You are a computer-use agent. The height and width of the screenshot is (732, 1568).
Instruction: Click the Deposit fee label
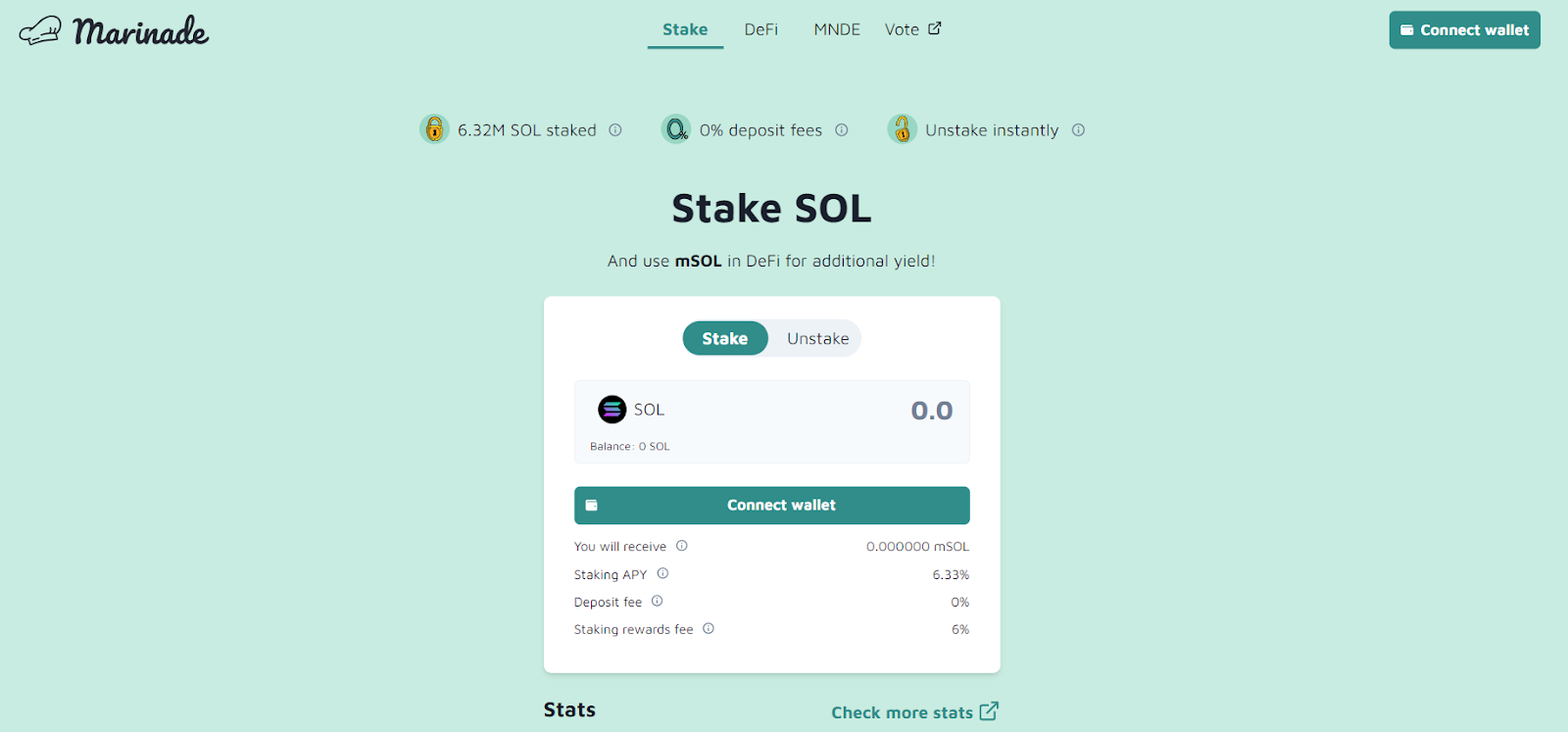[x=609, y=603]
